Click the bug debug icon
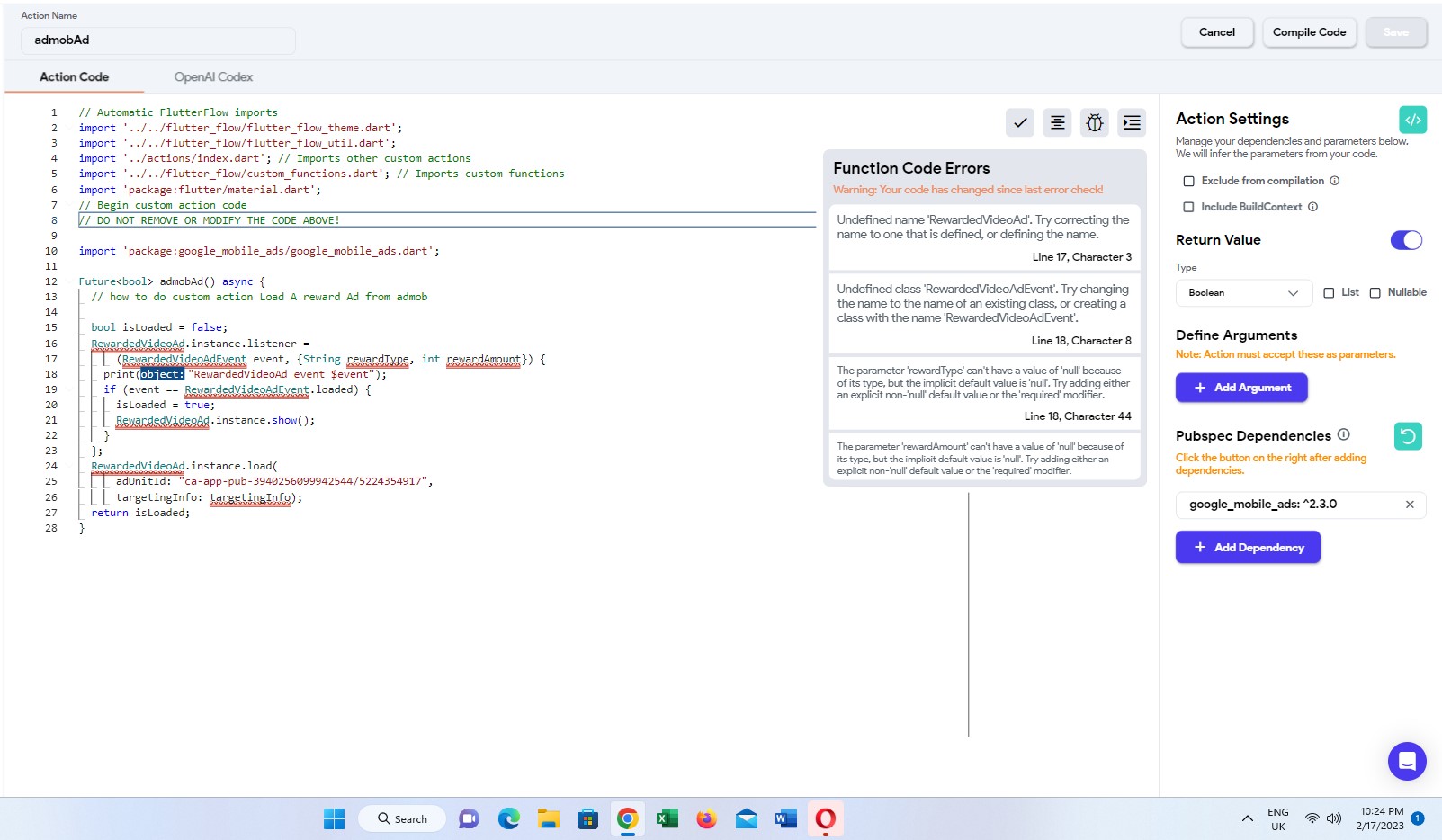Viewport: 1442px width, 840px height. (x=1095, y=122)
